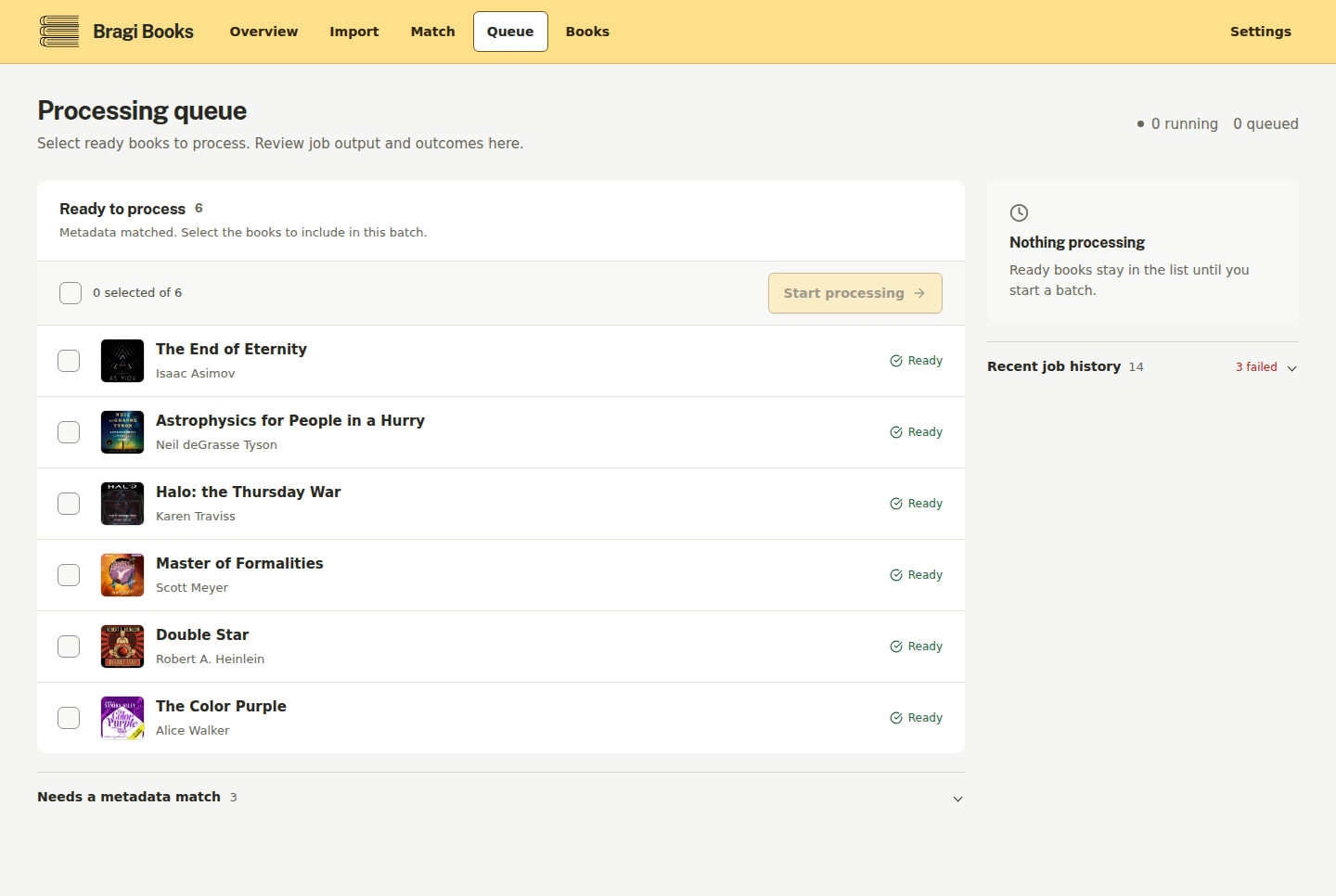Click the Ready checkmark icon for The Color Purple

[x=896, y=718]
